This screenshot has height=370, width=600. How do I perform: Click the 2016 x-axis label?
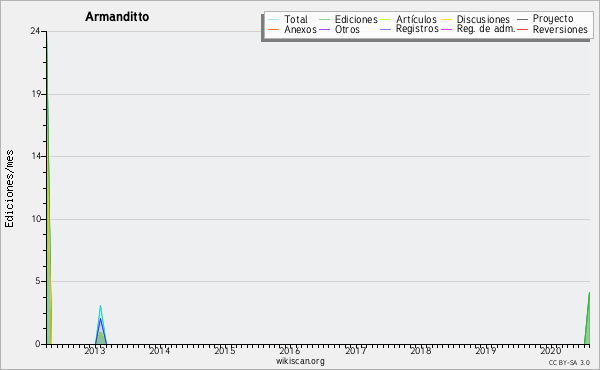tap(290, 351)
